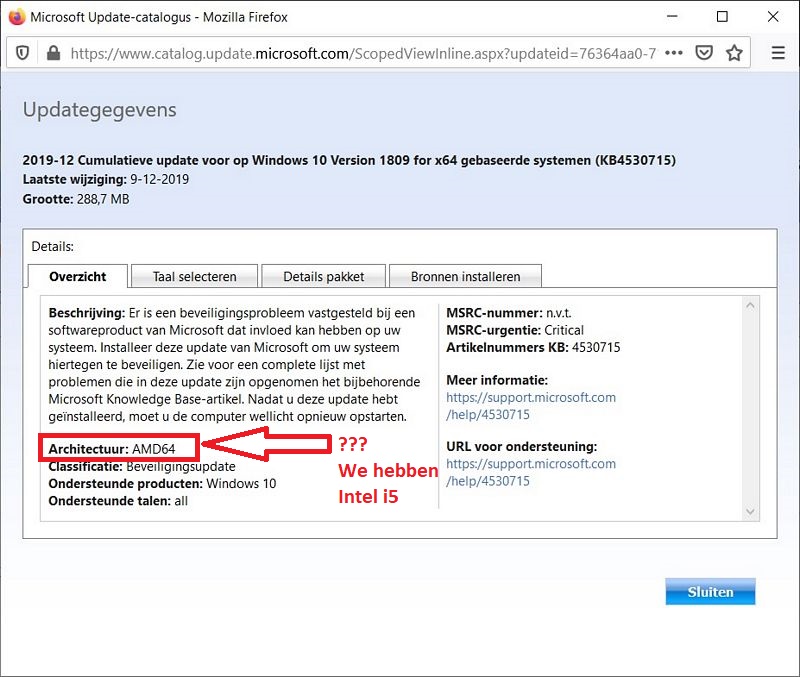The width and height of the screenshot is (800, 677).
Task: Click MSRC-nummer n.v.t. text
Action: tap(509, 313)
